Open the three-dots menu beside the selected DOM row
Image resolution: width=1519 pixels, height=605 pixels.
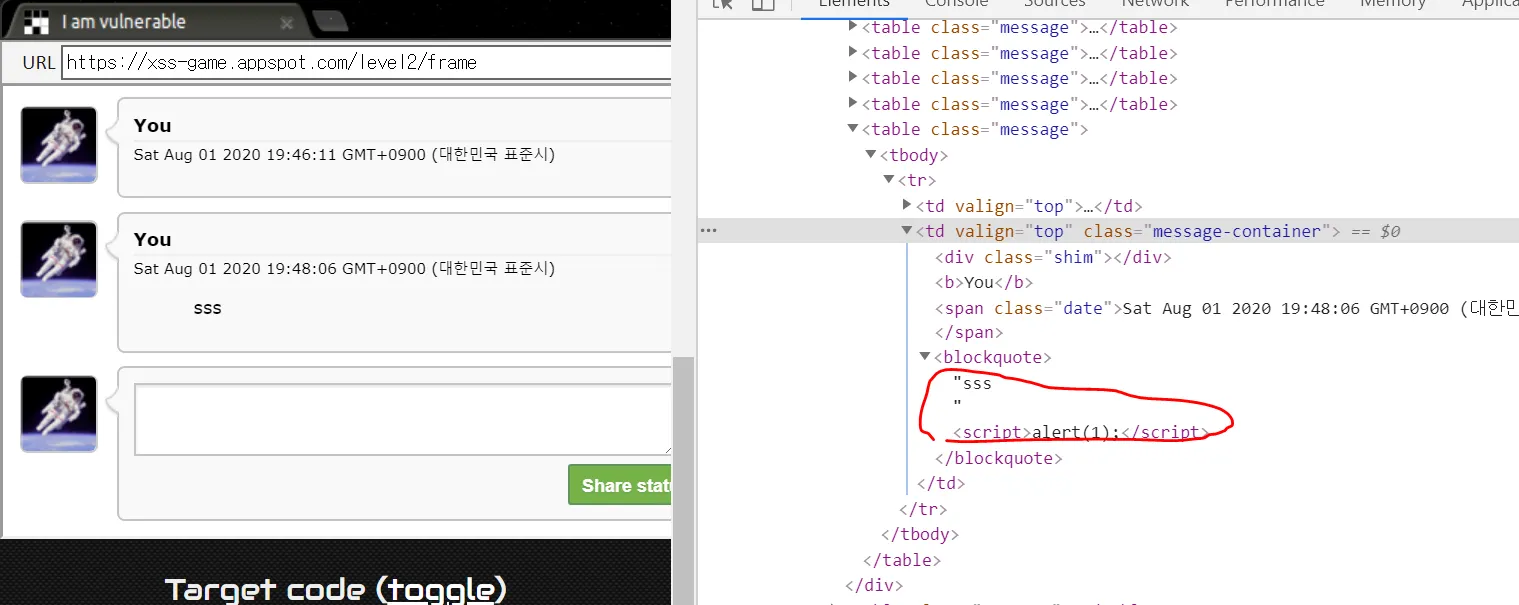point(709,231)
